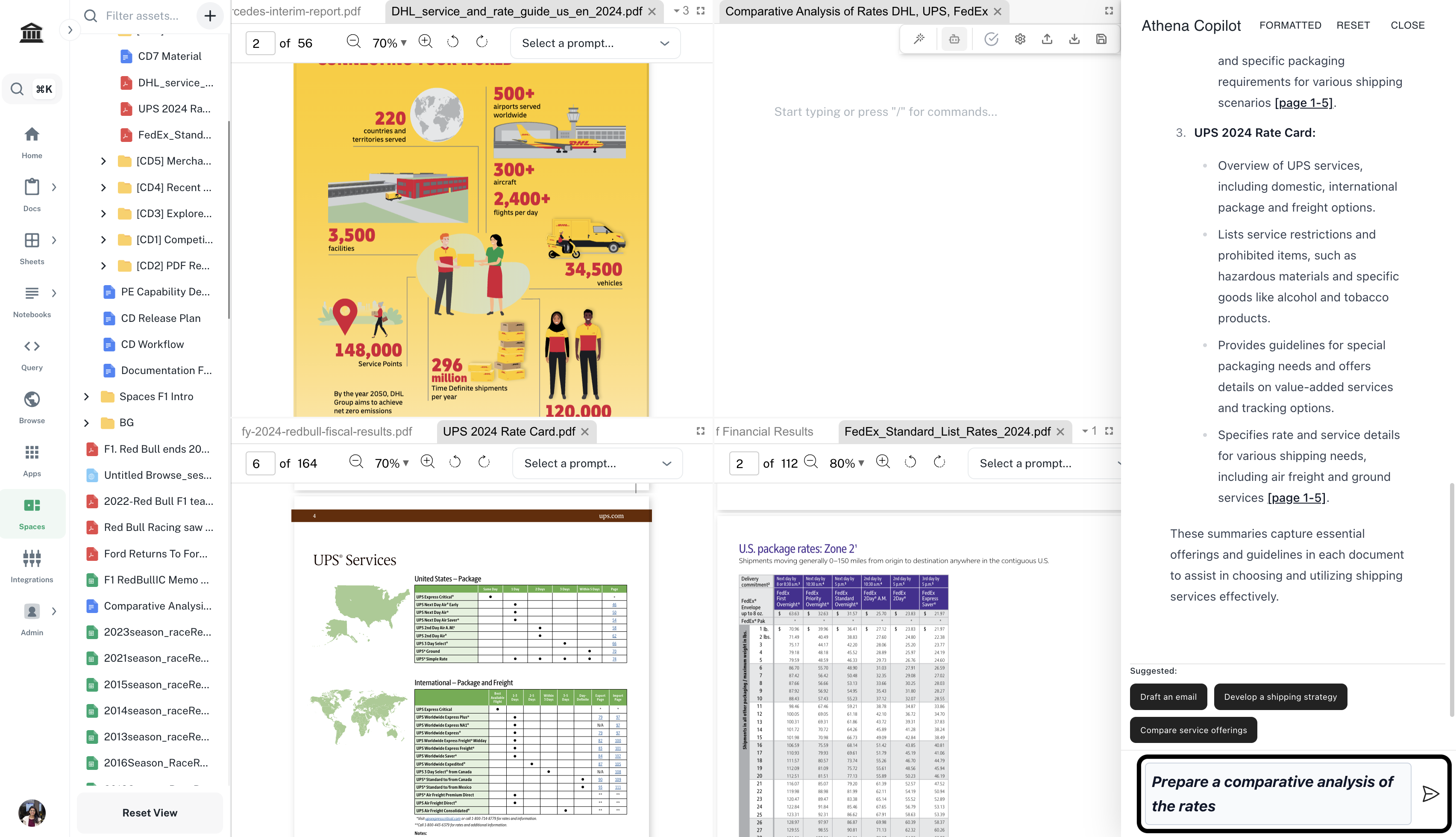Click the Athena bank logo icon

(x=31, y=32)
